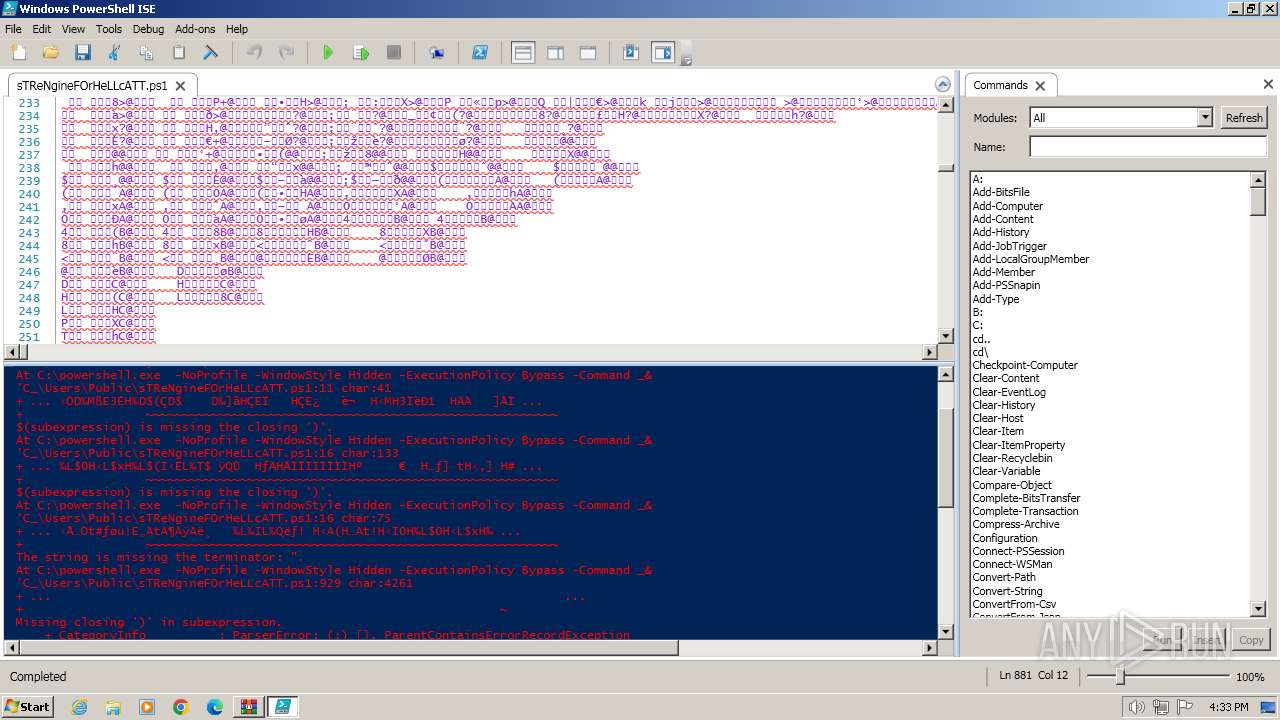Select Add-LocalGroupMember command
1280x720 pixels.
click(x=1031, y=259)
